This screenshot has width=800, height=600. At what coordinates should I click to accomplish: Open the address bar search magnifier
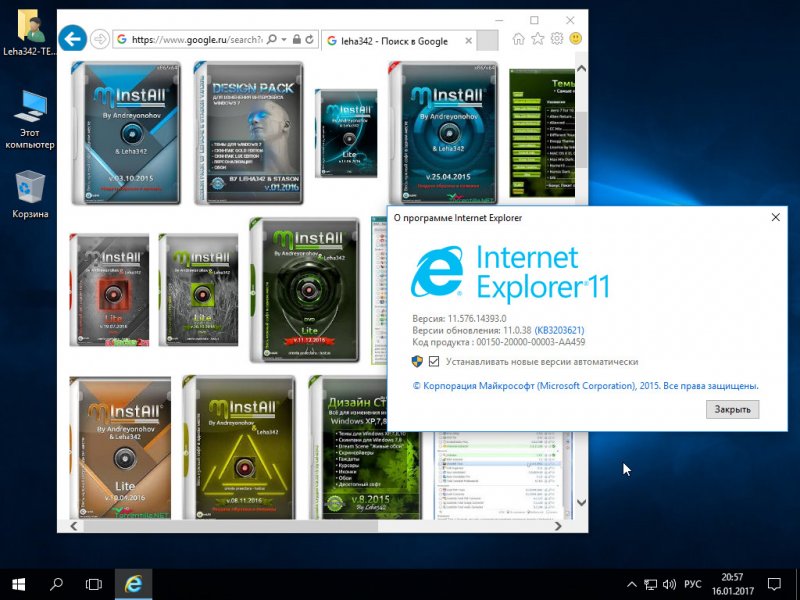(272, 39)
